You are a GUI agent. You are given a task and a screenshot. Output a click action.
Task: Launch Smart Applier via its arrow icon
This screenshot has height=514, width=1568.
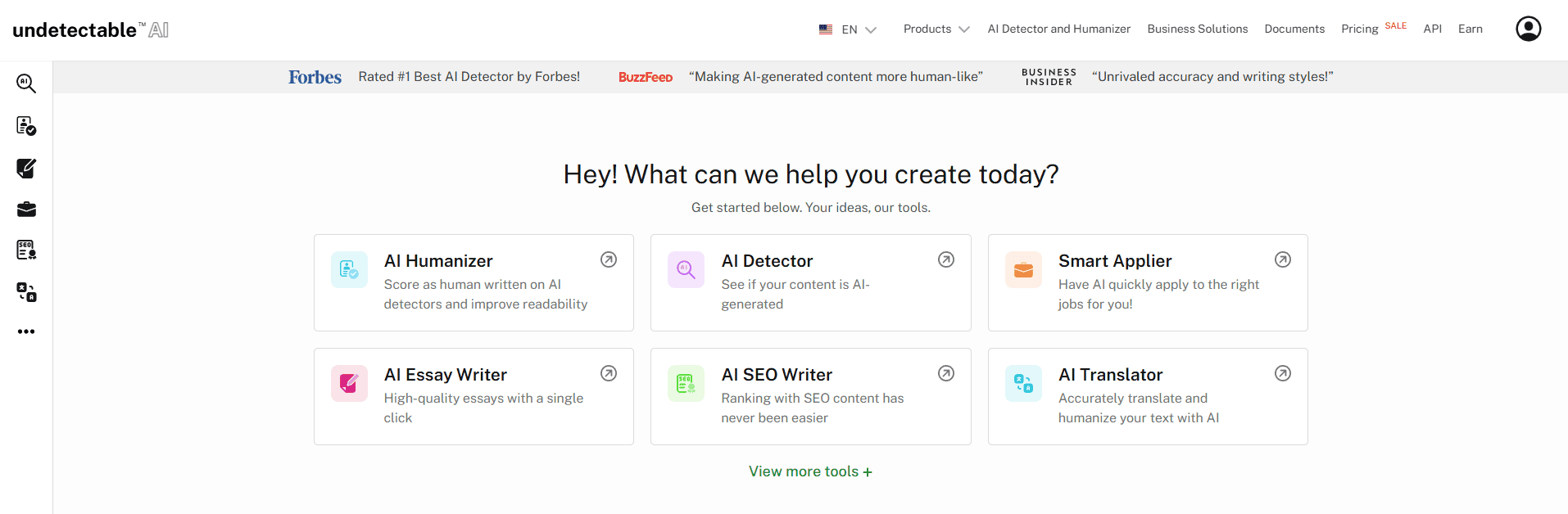click(1283, 259)
